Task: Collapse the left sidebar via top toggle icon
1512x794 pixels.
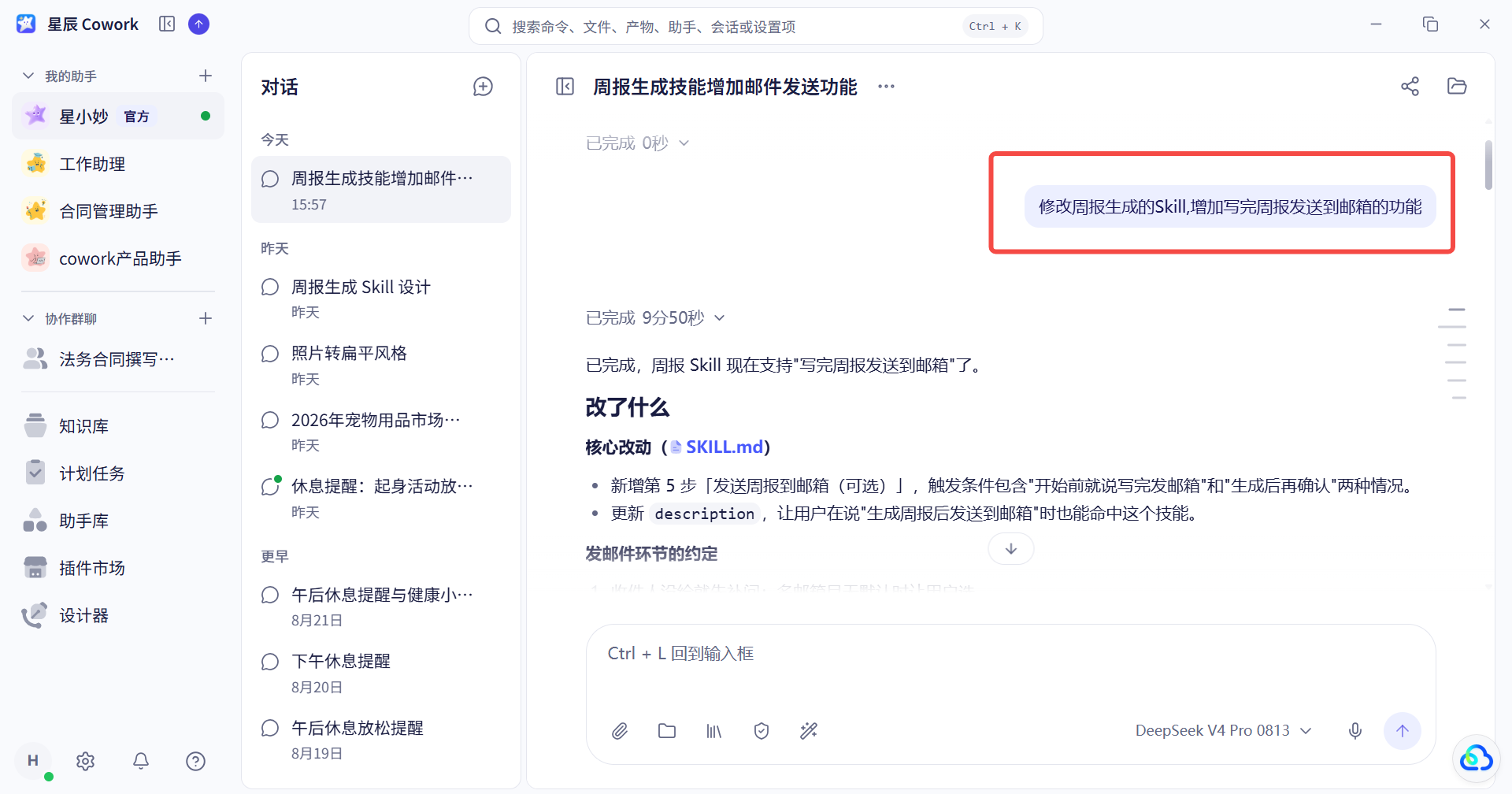Action: tap(167, 24)
